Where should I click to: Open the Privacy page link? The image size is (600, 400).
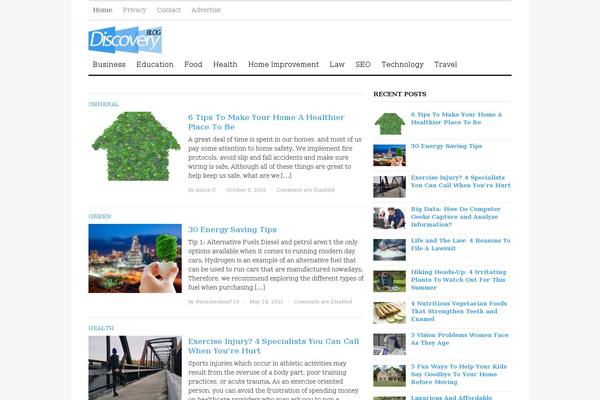(x=134, y=10)
